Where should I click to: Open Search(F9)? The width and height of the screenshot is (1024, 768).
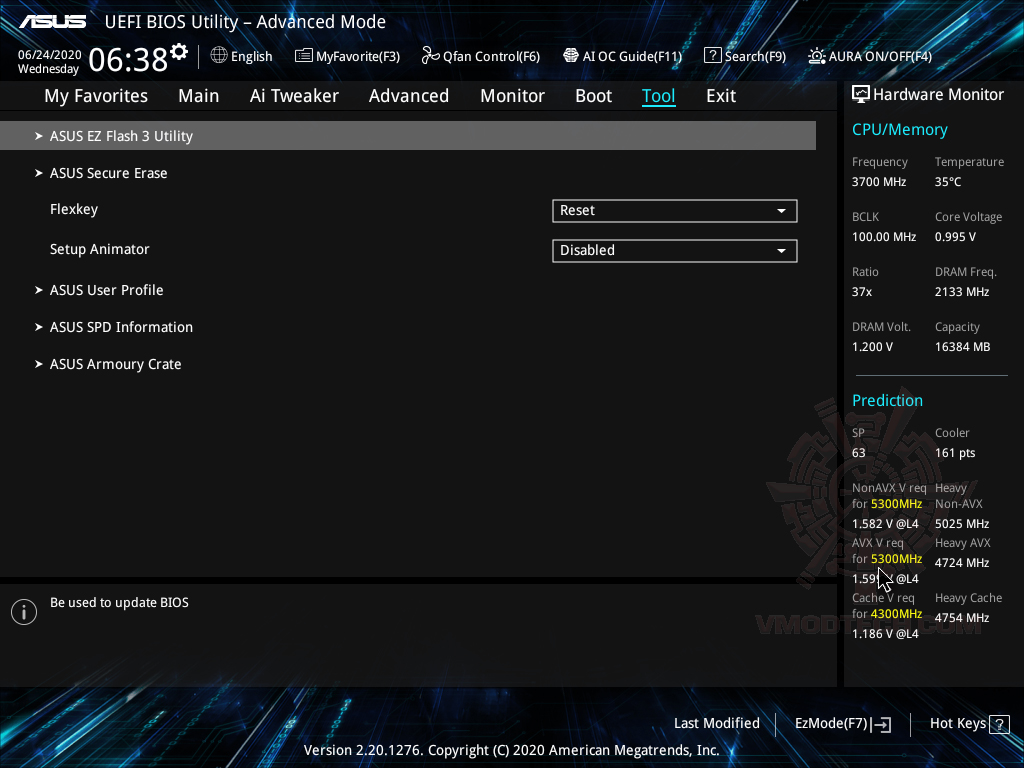745,56
